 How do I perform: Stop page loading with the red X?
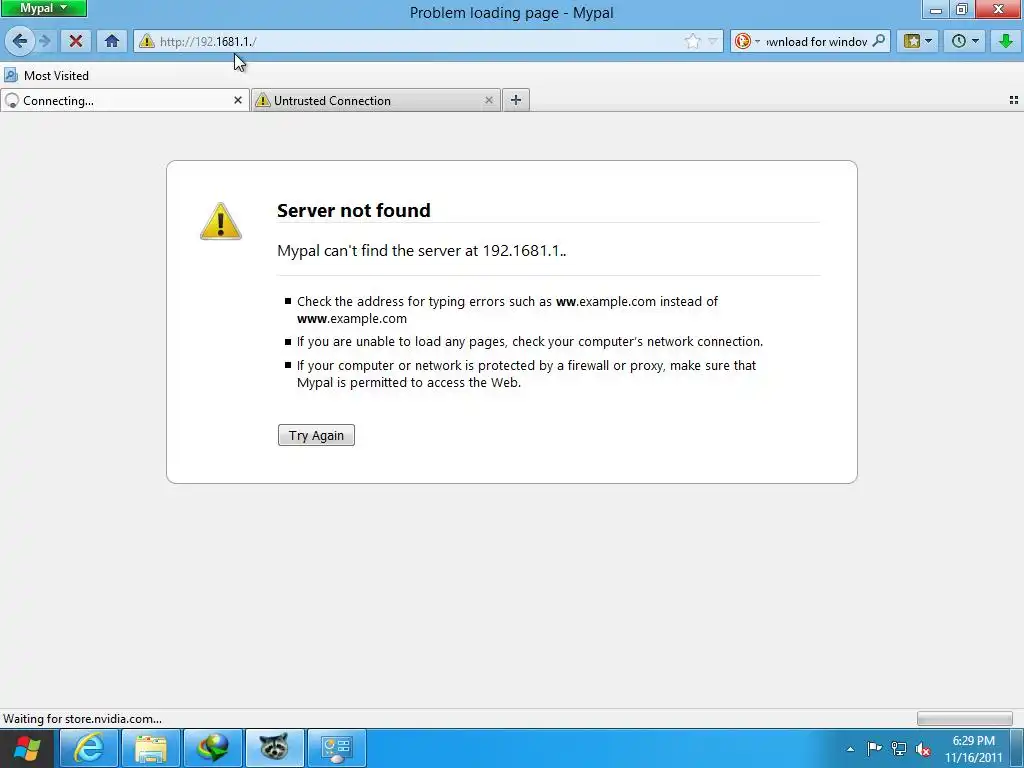point(76,41)
